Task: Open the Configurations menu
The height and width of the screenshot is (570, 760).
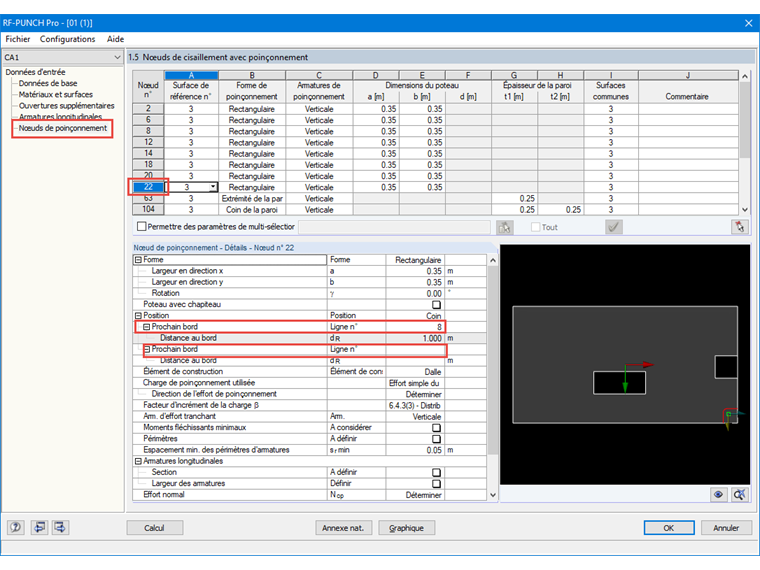Action: coord(67,39)
